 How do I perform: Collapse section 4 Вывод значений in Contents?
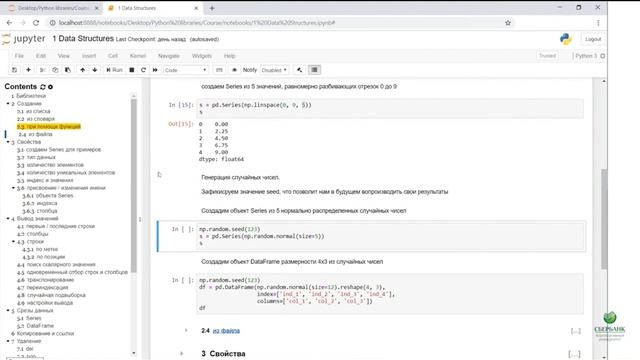[x=8, y=219]
